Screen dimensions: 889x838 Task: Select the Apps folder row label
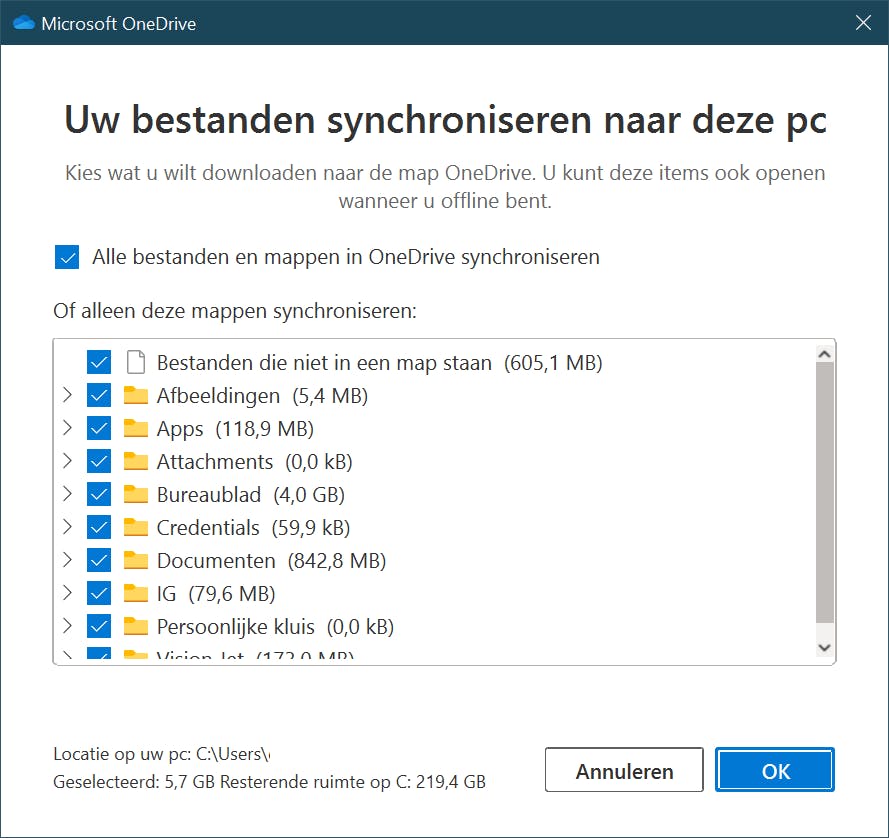180,429
